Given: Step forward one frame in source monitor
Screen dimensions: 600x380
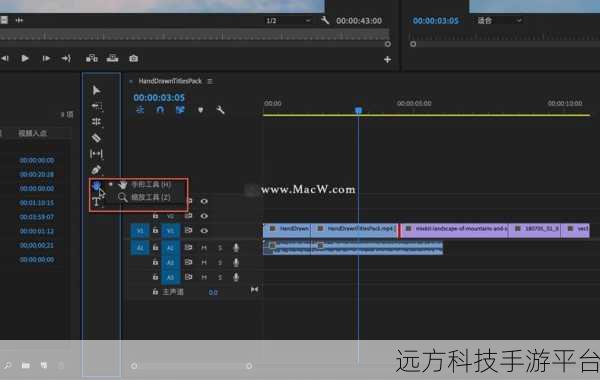Looking at the screenshot, I should coord(46,58).
